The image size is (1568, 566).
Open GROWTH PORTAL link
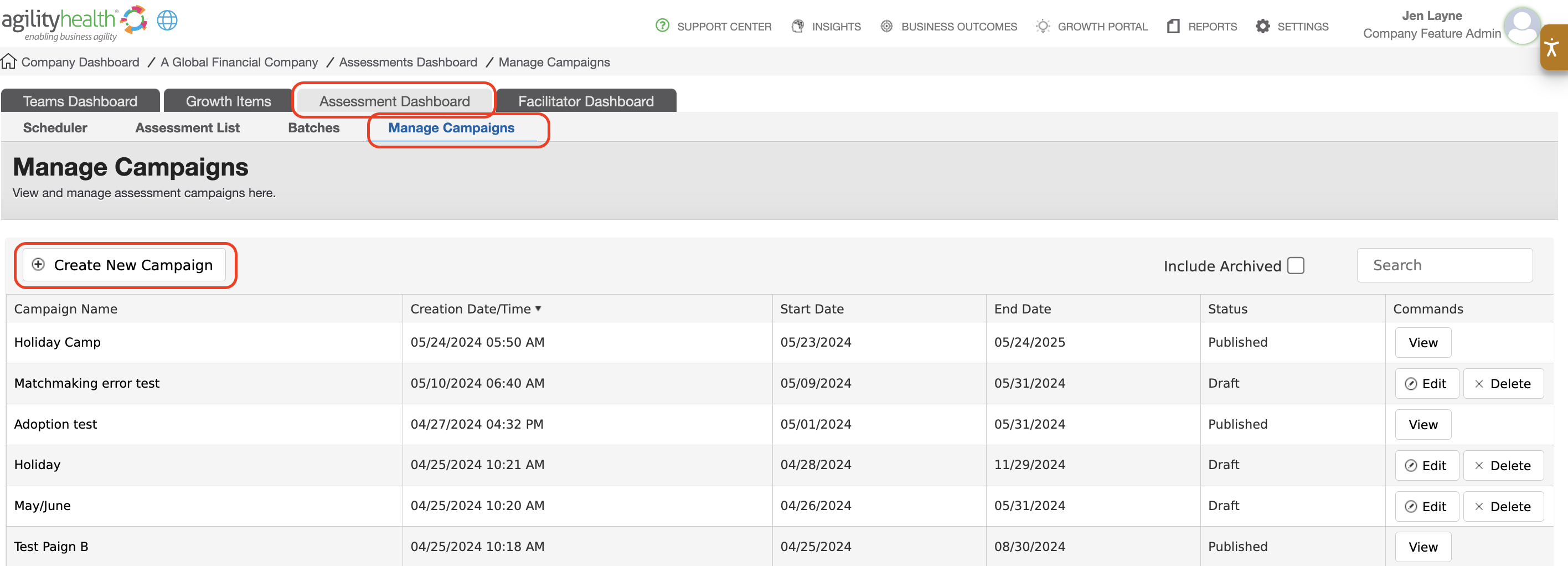click(x=1102, y=27)
